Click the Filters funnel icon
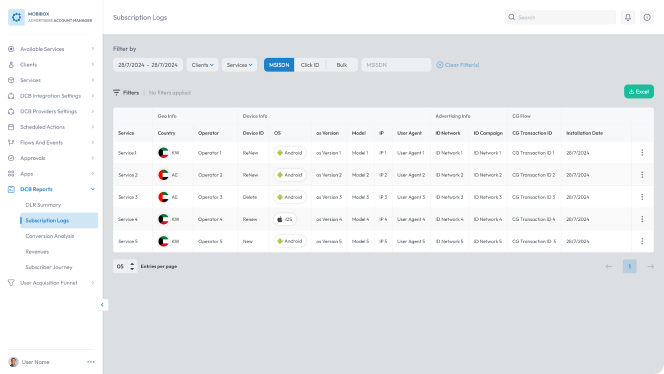Image resolution: width=664 pixels, height=374 pixels. coord(116,92)
